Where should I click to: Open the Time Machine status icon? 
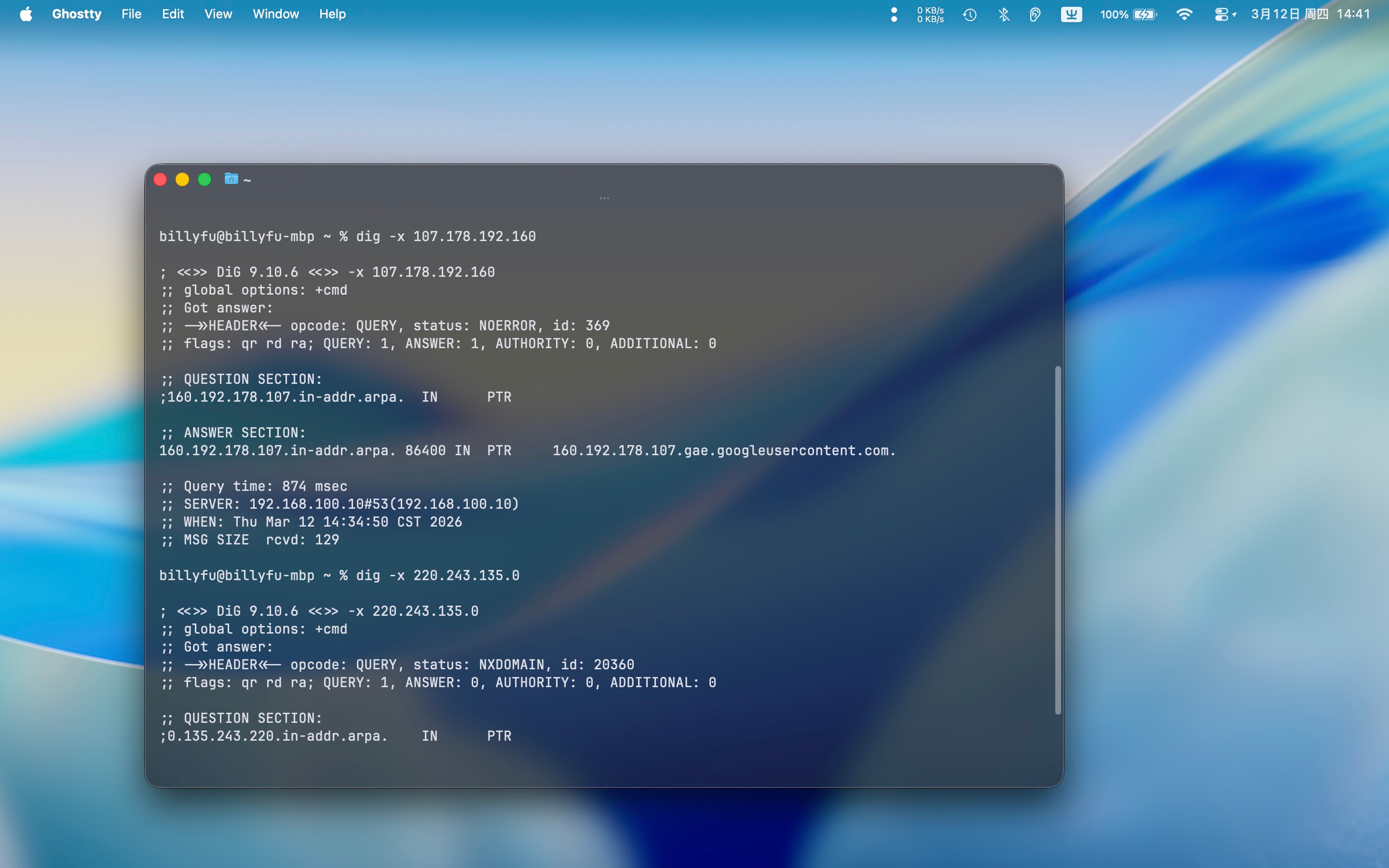click(970, 14)
